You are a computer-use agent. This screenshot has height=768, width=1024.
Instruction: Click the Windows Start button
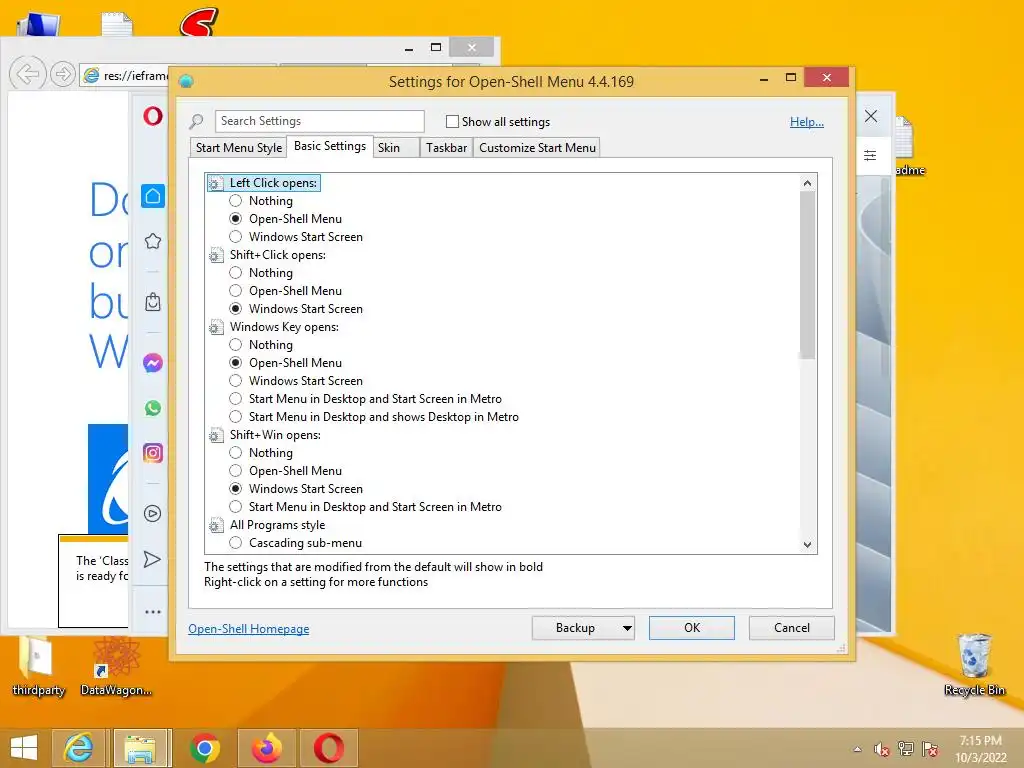(x=24, y=748)
